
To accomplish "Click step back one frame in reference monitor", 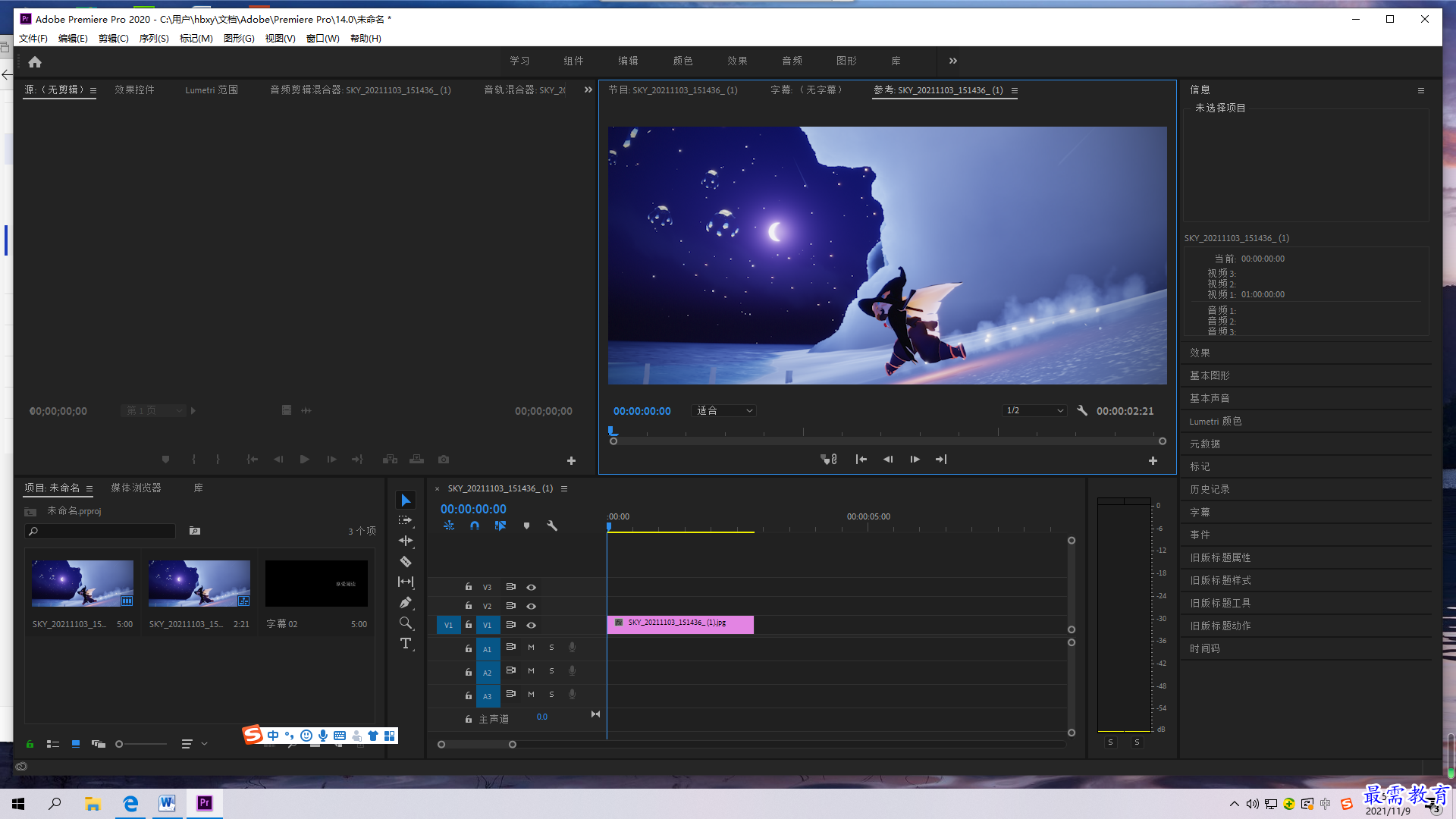I will point(888,460).
